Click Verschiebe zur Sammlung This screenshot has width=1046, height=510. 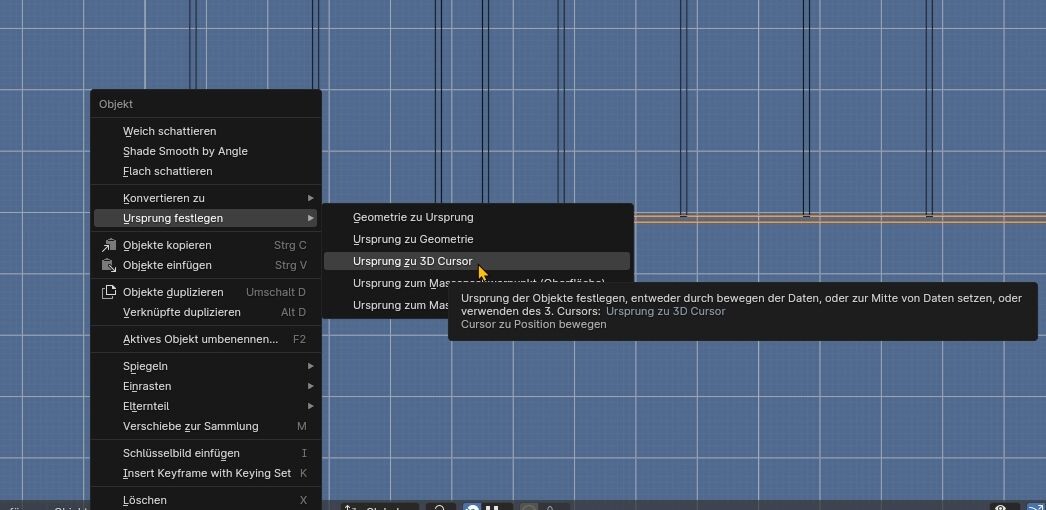(190, 426)
